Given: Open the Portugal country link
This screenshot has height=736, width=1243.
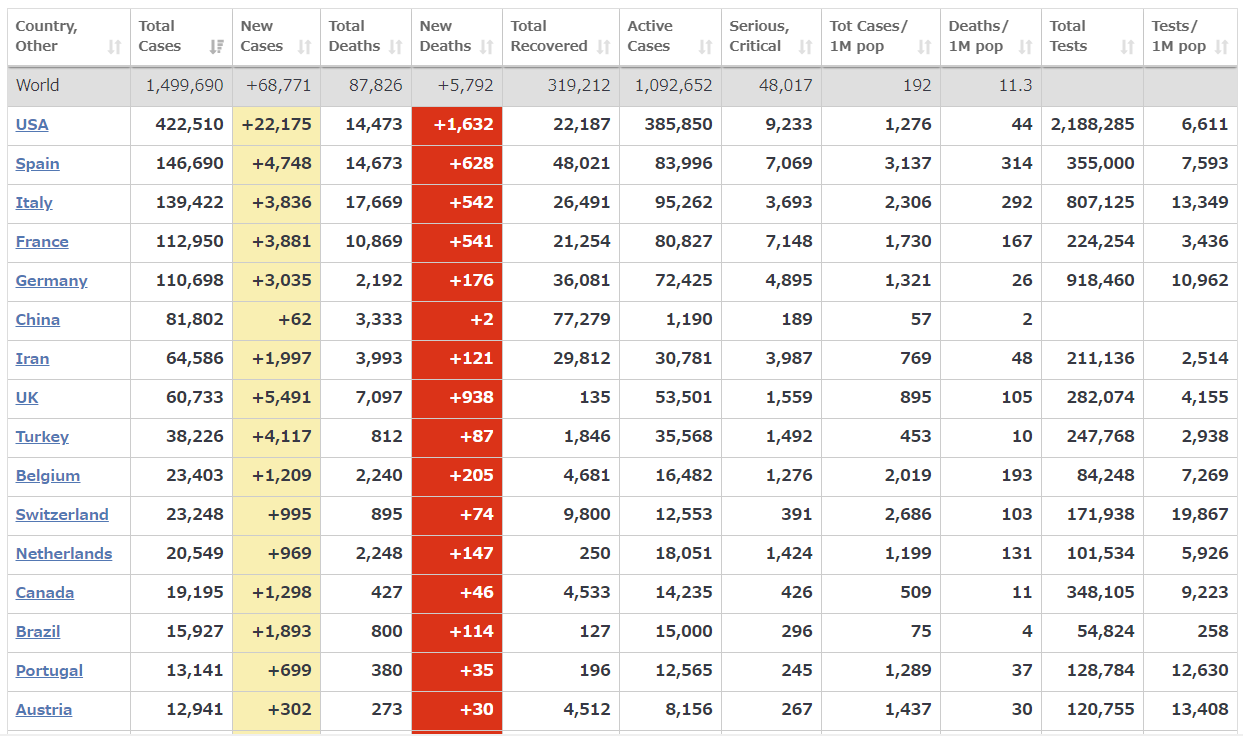Looking at the screenshot, I should pos(49,671).
